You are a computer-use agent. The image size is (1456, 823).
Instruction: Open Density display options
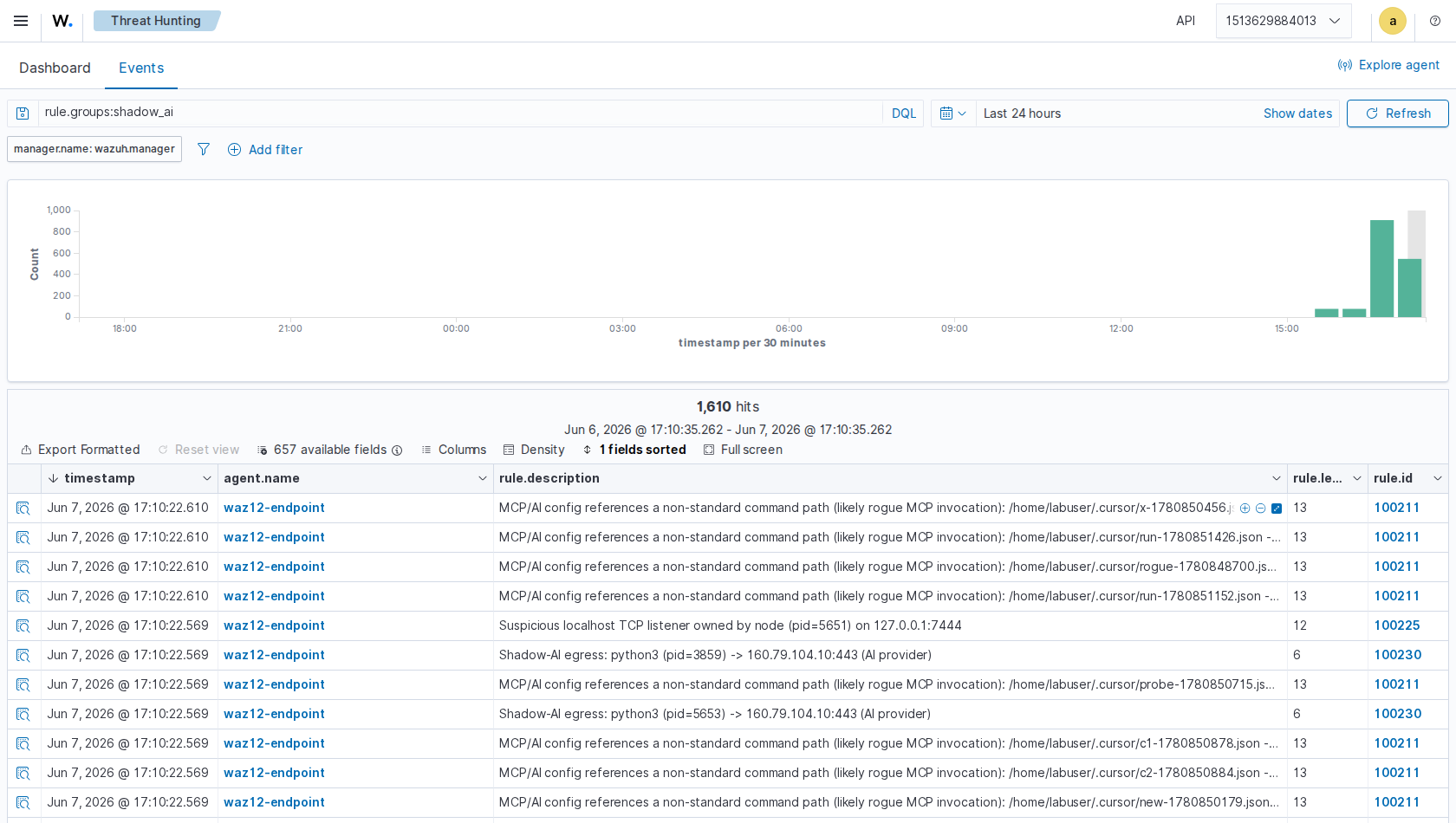(534, 450)
